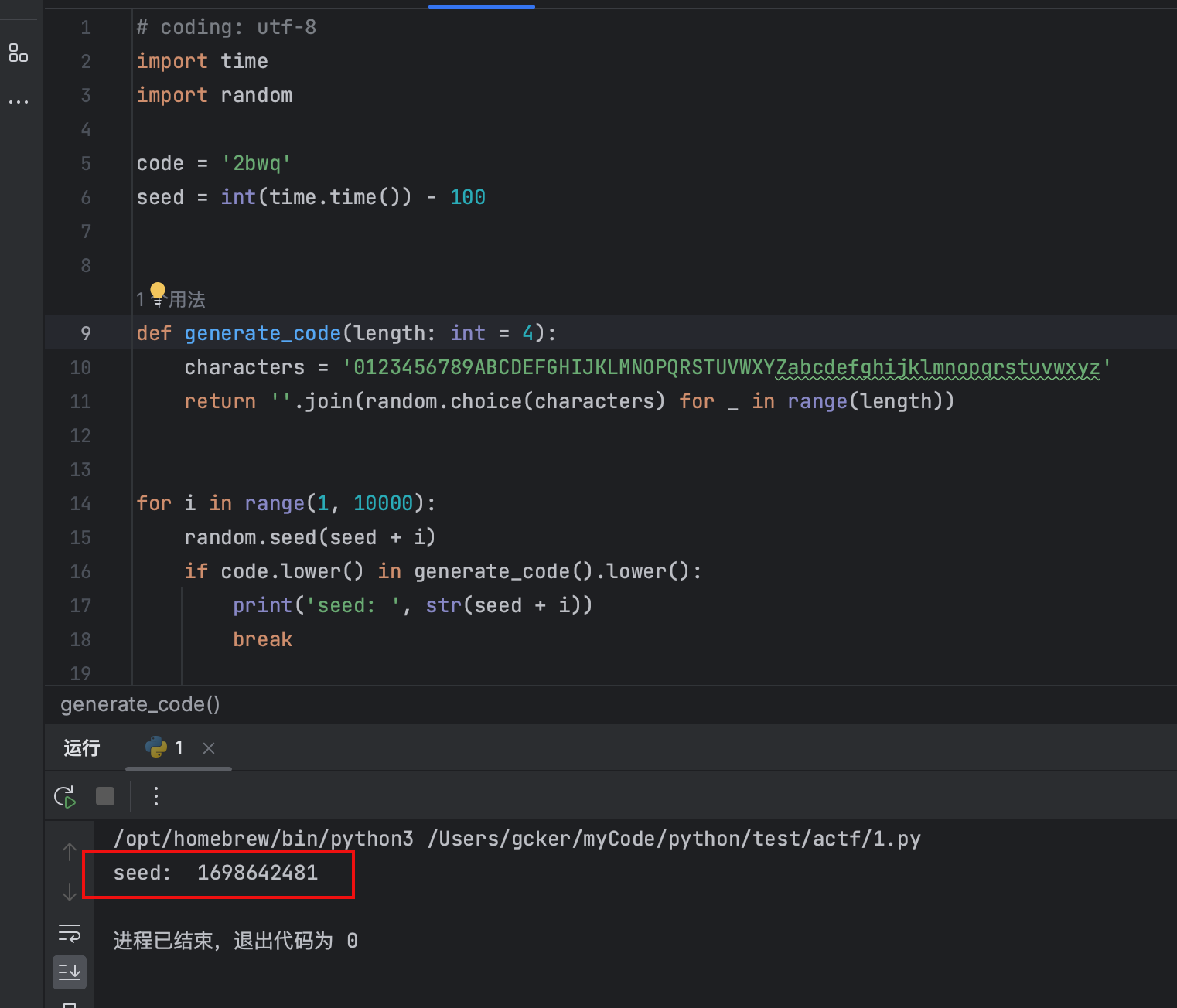Viewport: 1177px width, 1008px height.
Task: Click the seed output 1698642481
Action: pos(258,873)
